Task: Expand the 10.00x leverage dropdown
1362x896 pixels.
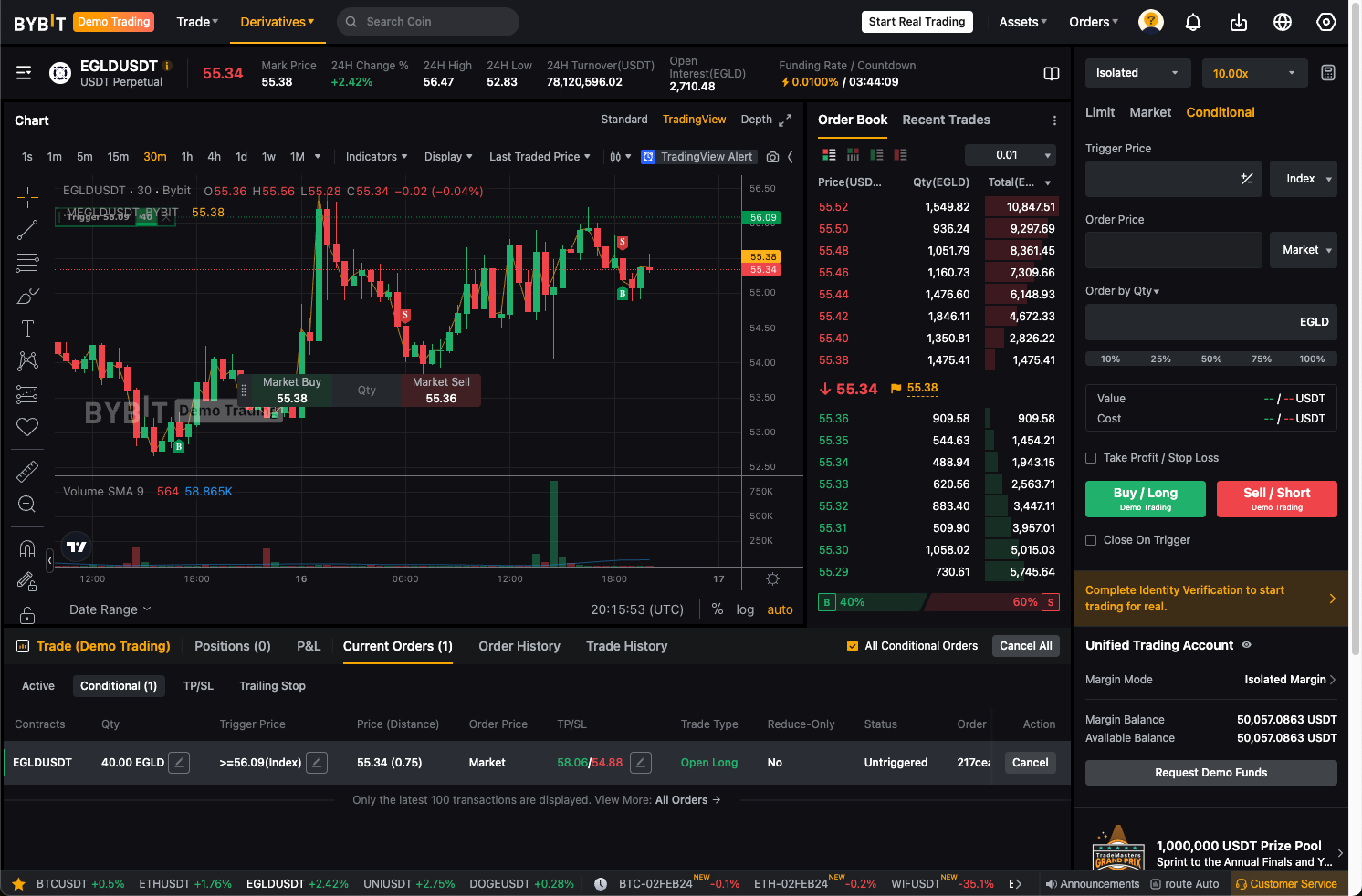Action: coord(1253,73)
